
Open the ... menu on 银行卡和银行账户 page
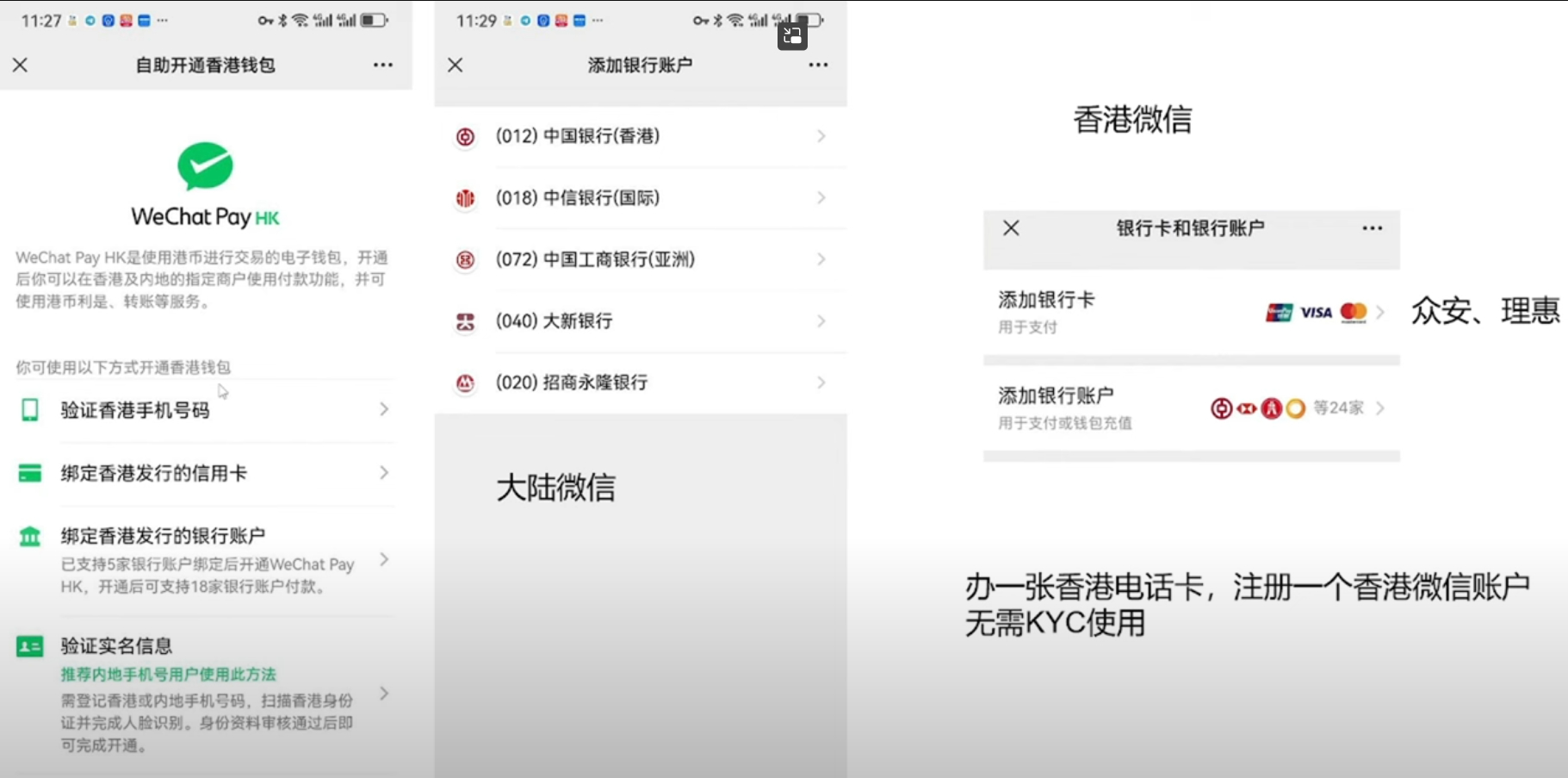1371,227
